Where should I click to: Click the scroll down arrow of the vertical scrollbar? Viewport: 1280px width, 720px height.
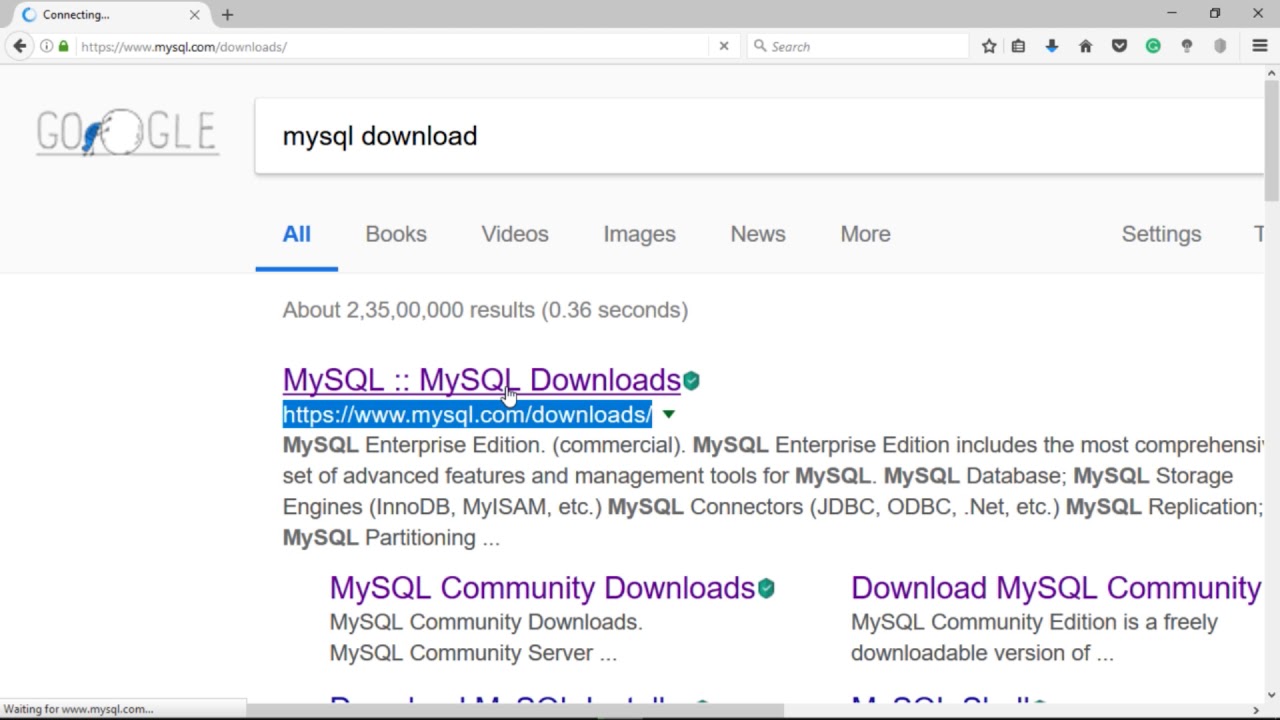pos(1272,695)
